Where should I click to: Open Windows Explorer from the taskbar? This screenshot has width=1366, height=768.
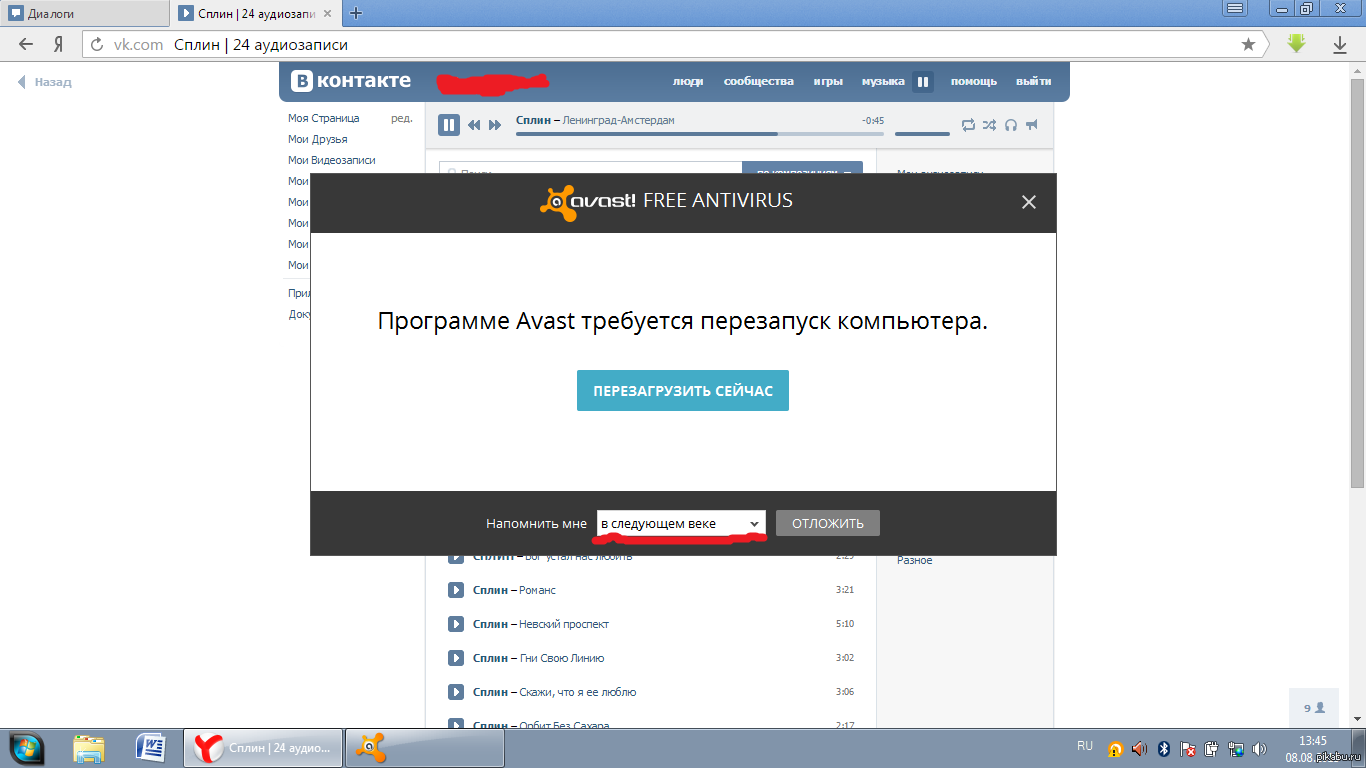tap(89, 748)
